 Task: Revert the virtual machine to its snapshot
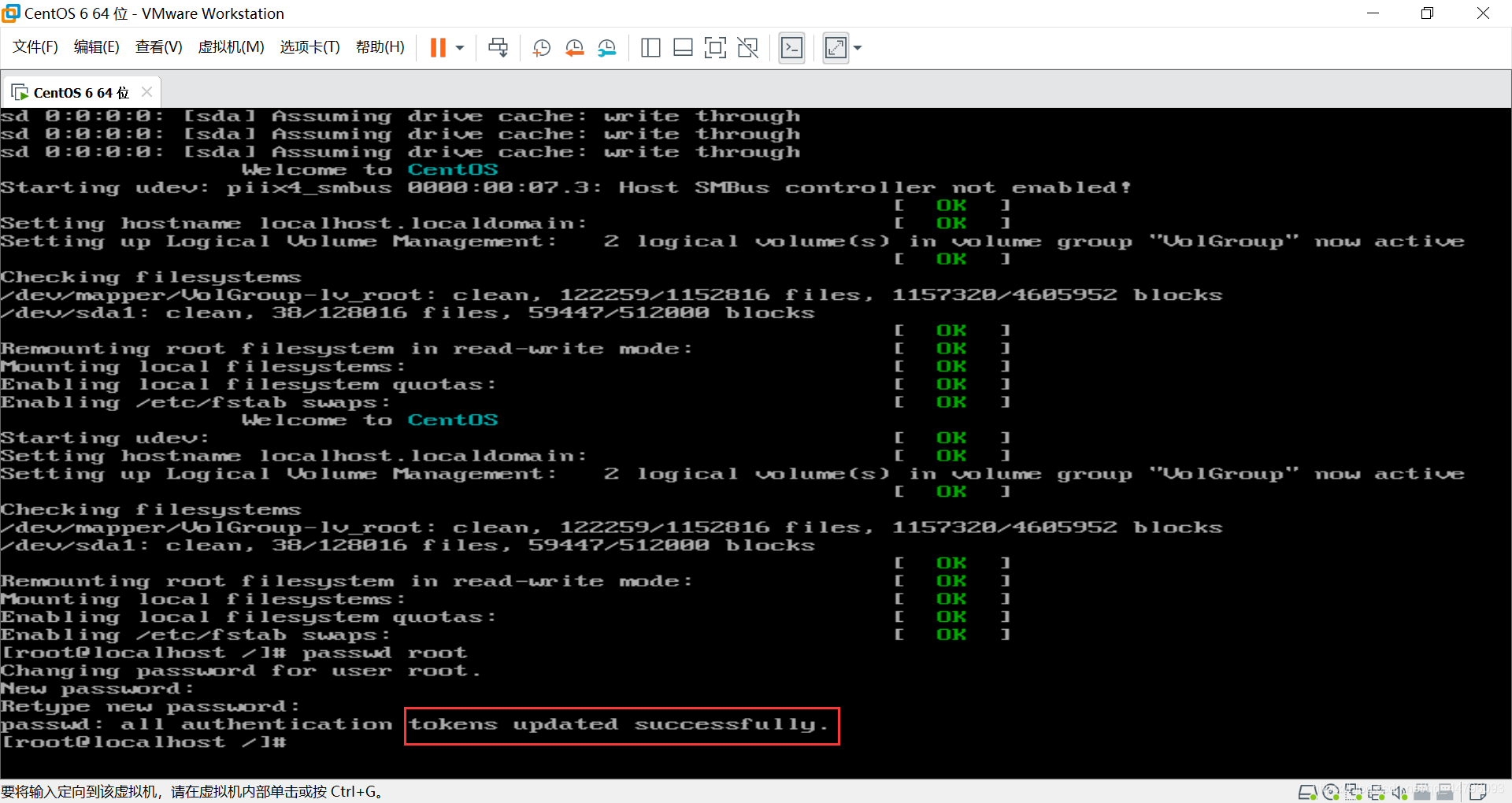pyautogui.click(x=574, y=48)
